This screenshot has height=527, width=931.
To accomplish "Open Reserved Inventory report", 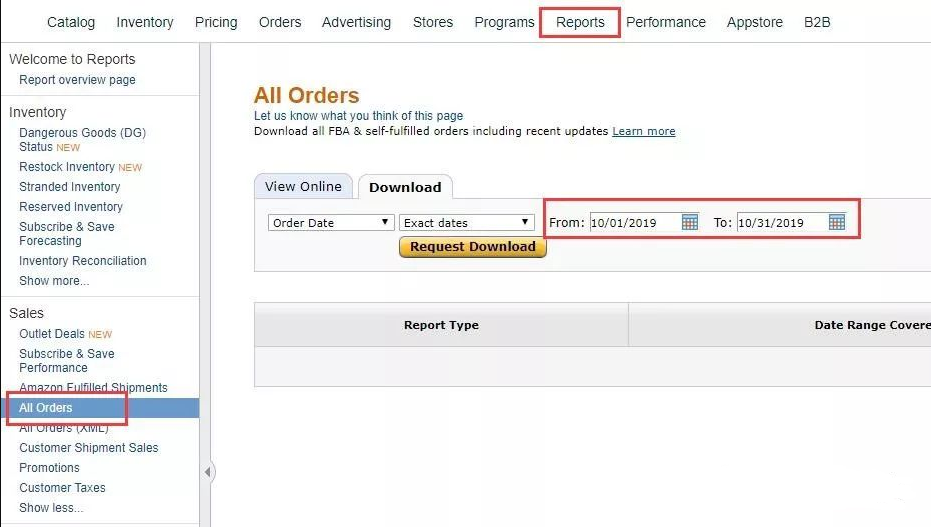I will tap(71, 207).
